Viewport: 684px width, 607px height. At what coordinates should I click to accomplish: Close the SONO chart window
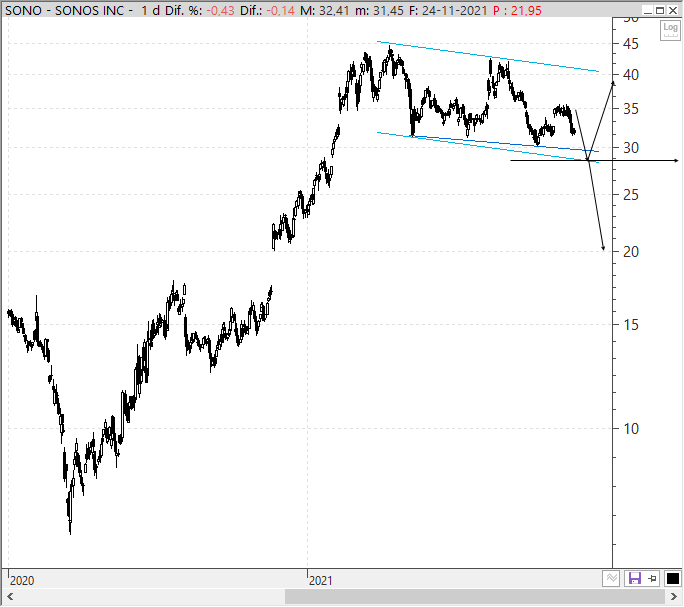(673, 10)
